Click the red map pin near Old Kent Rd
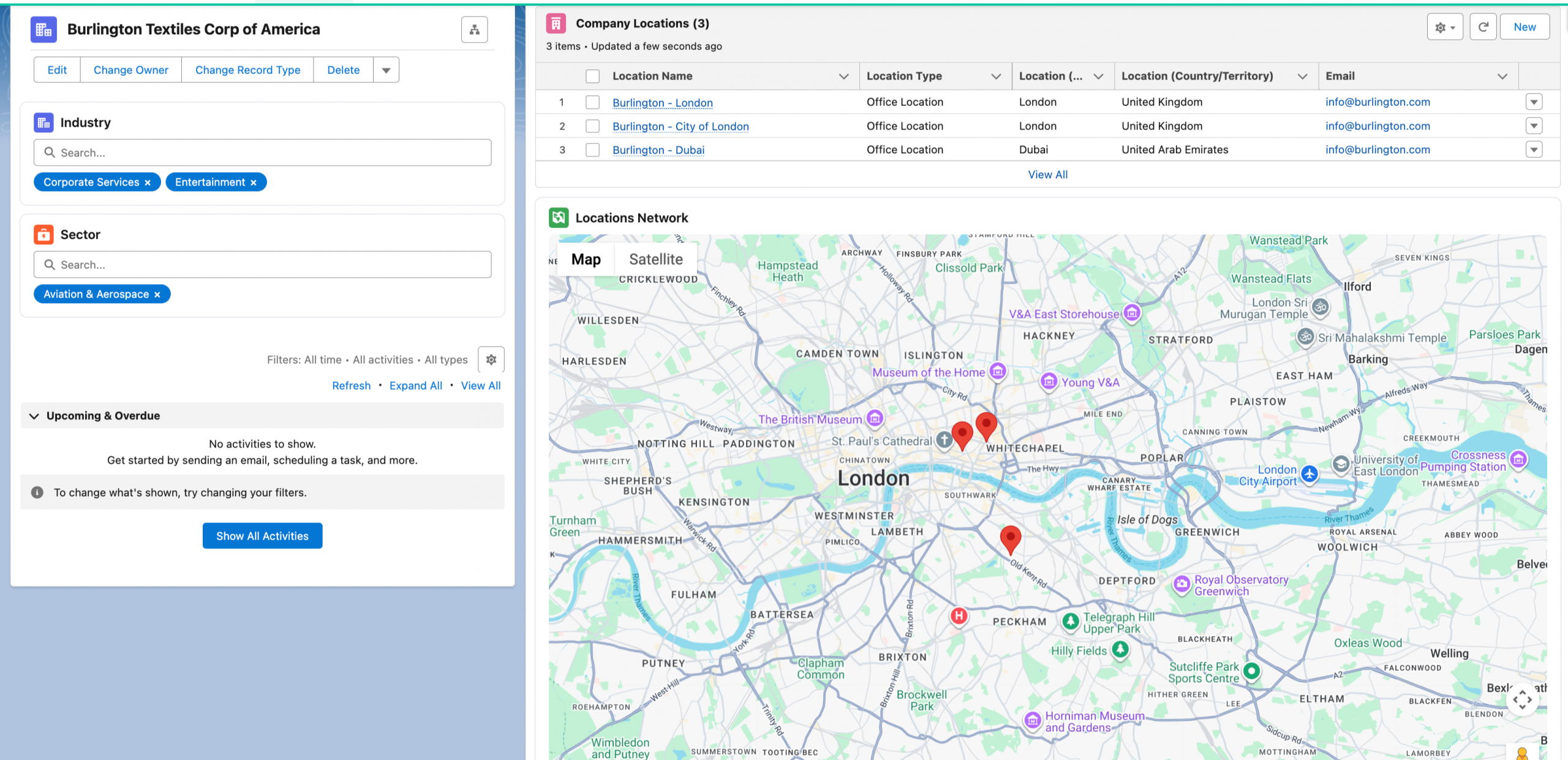 [x=1010, y=538]
